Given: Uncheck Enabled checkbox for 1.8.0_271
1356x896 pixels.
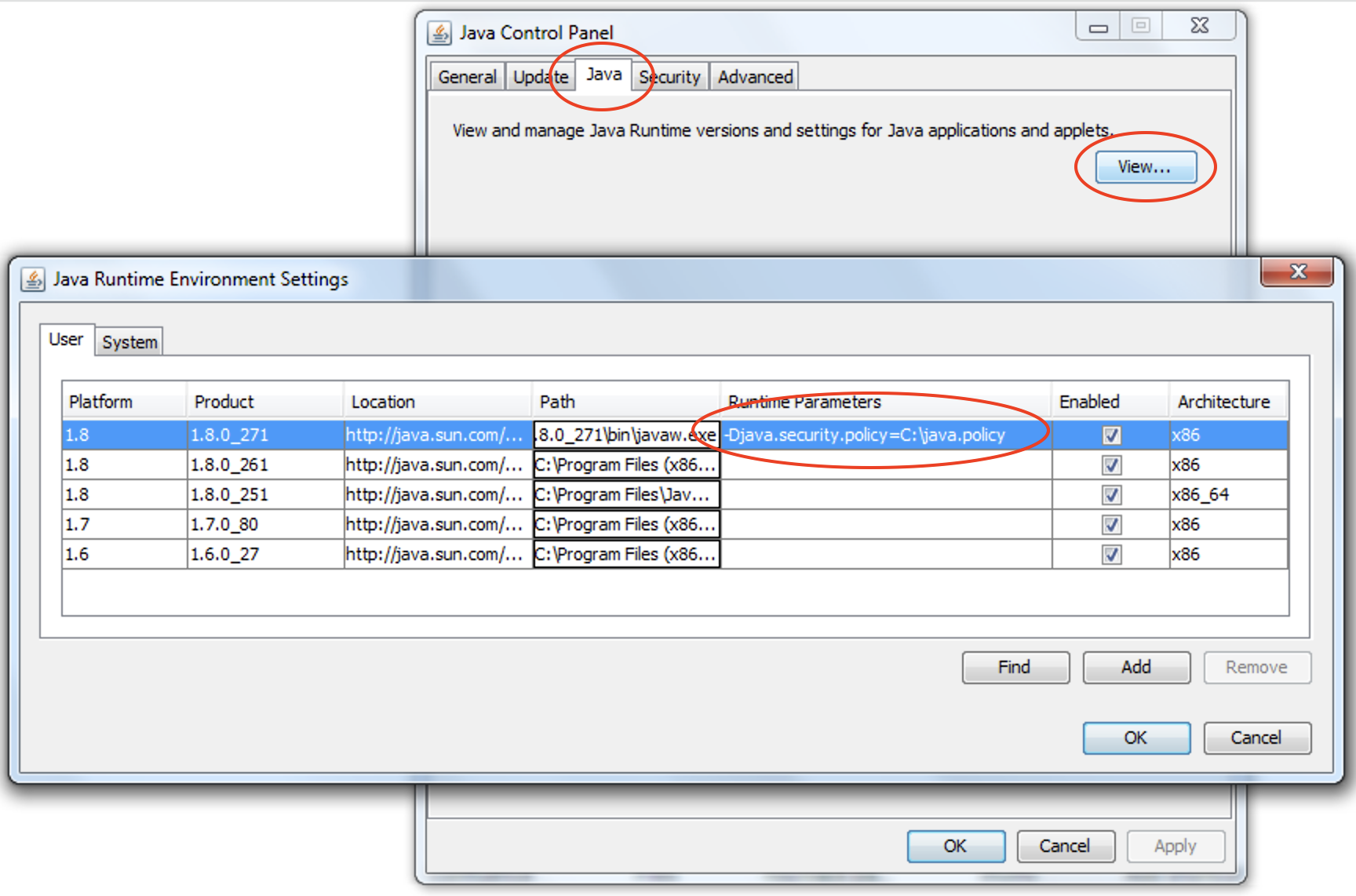Looking at the screenshot, I should click(1111, 435).
